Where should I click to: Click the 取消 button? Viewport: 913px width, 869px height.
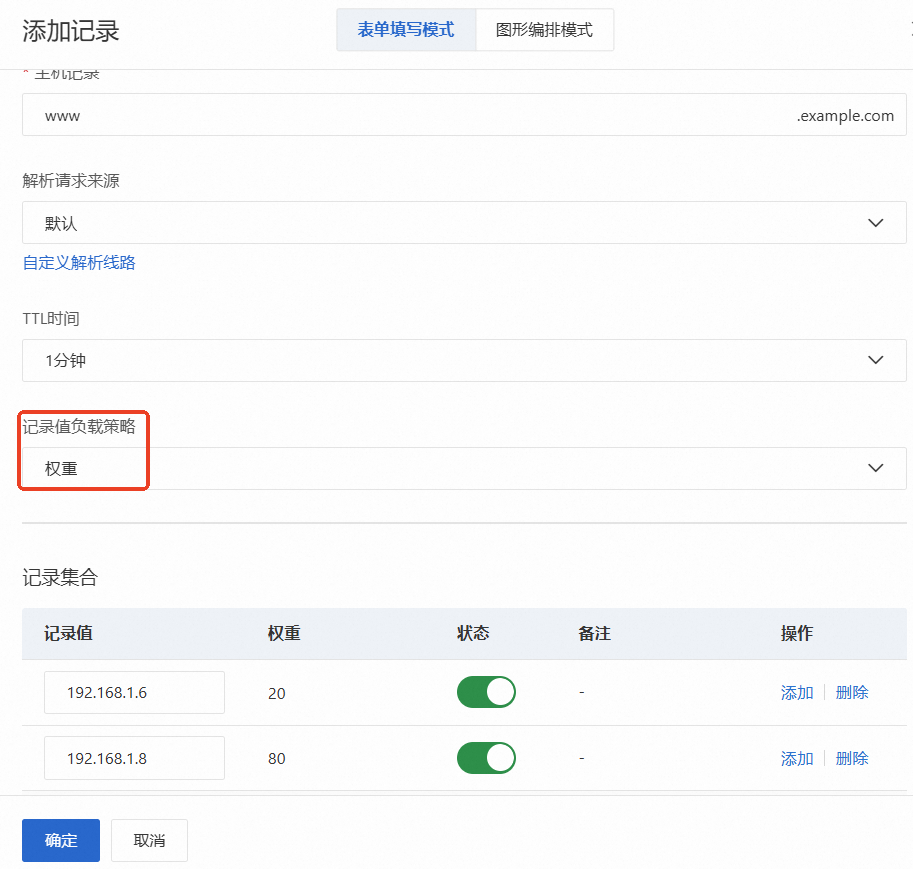pos(149,840)
